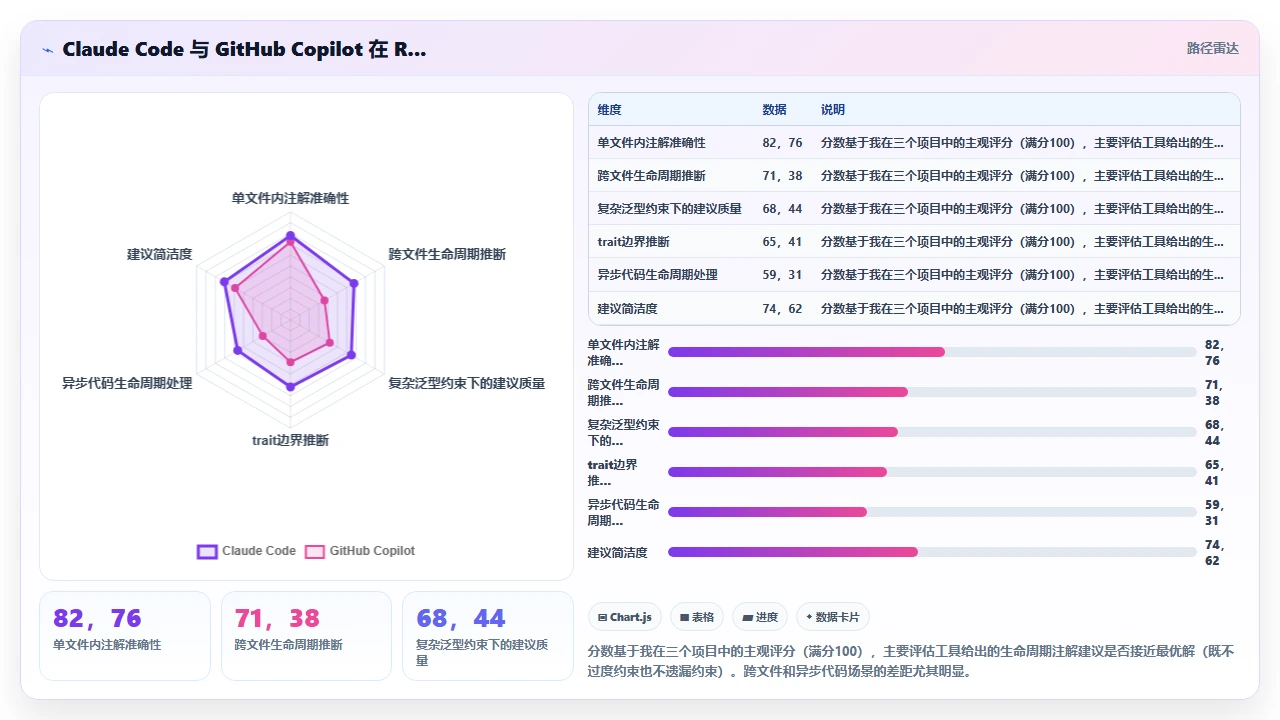
Task: Click the radar axis label "复杂泛型约束下的建议质量"
Action: [x=467, y=383]
